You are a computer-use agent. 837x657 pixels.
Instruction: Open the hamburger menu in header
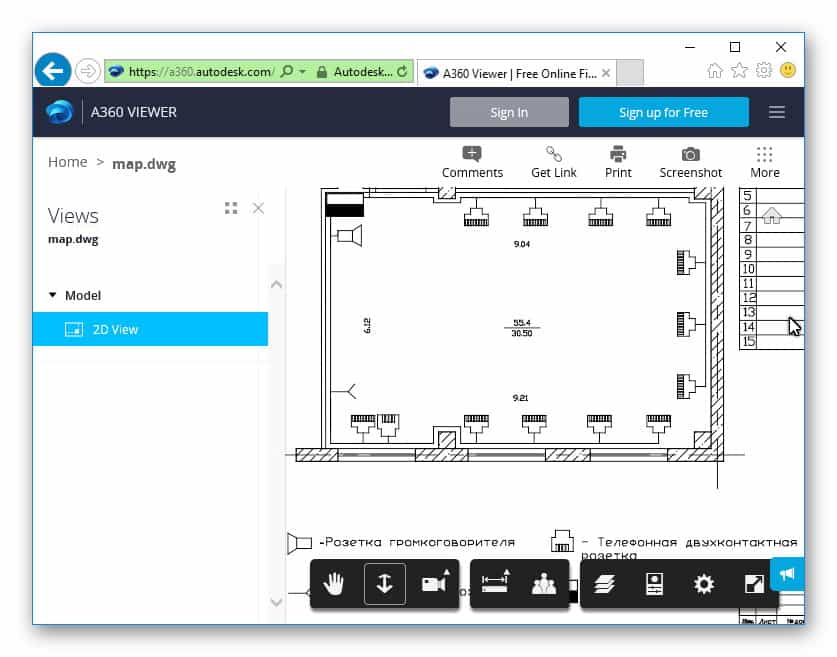777,112
